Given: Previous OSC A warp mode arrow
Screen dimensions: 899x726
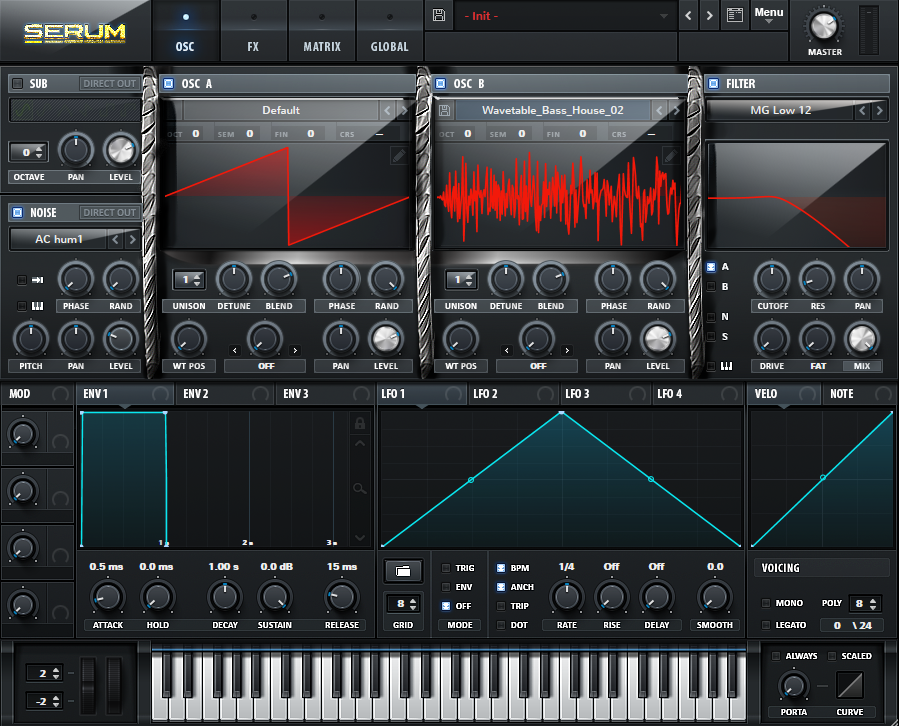Looking at the screenshot, I should 234,350.
